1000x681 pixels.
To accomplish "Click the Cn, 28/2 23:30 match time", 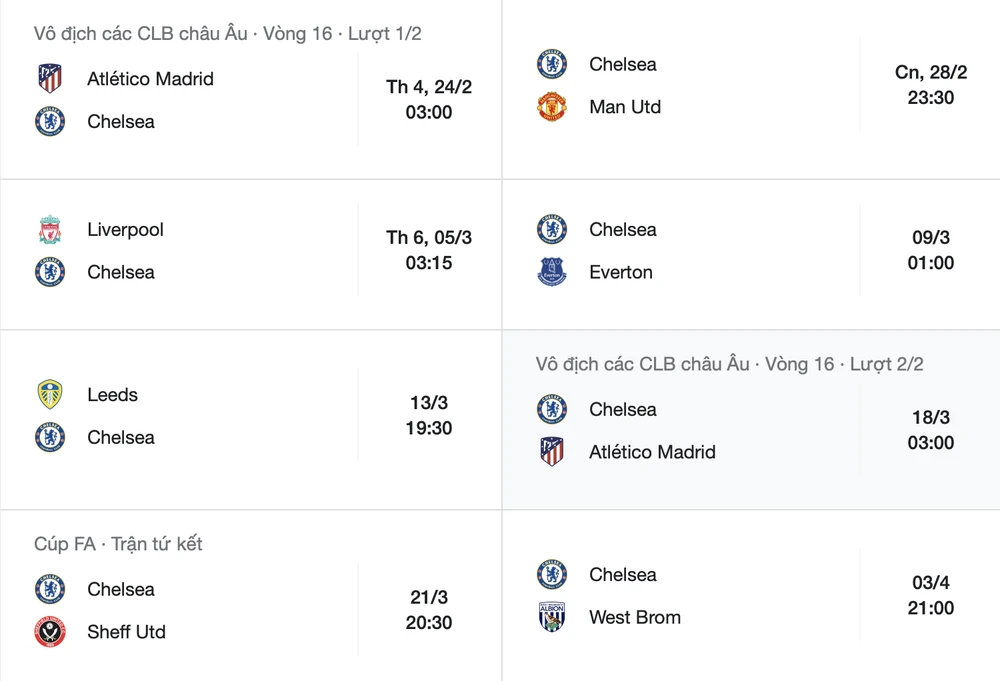I will [x=931, y=85].
